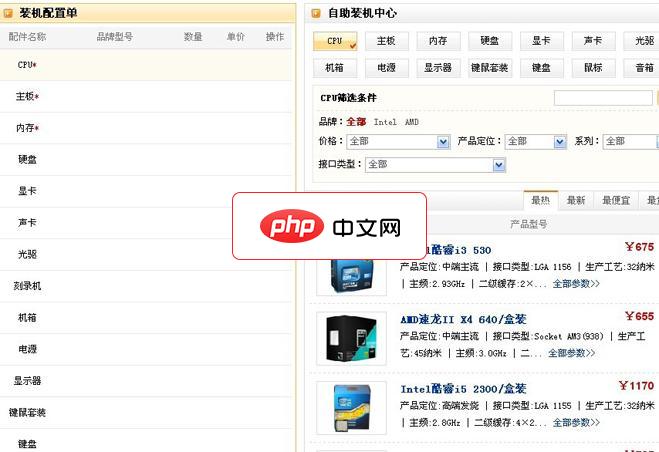The image size is (659, 452).
Task: Select the 光驱 row in configuration list
Action: 146,254
